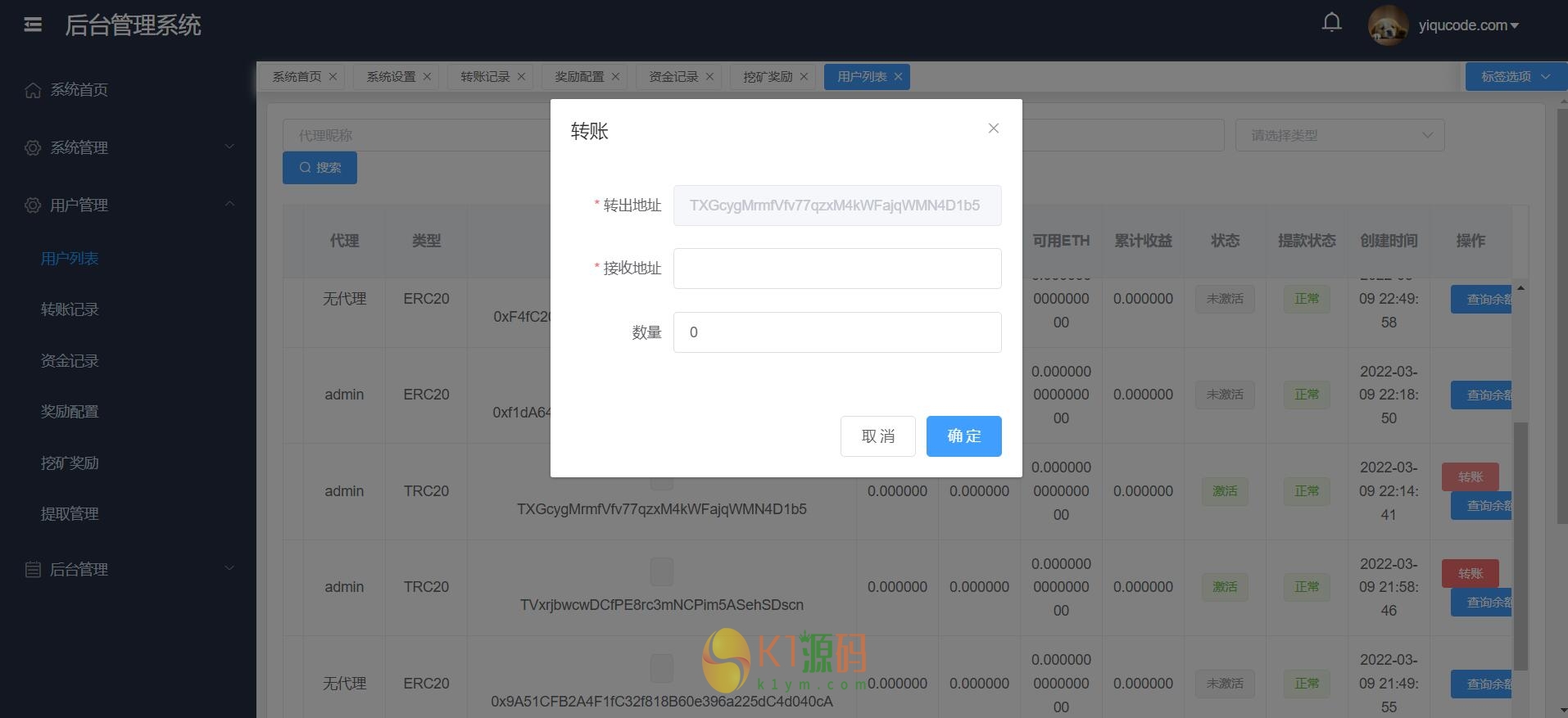The image size is (1568, 718).
Task: Open 挖矿奖励 in the sidebar
Action: [70, 463]
